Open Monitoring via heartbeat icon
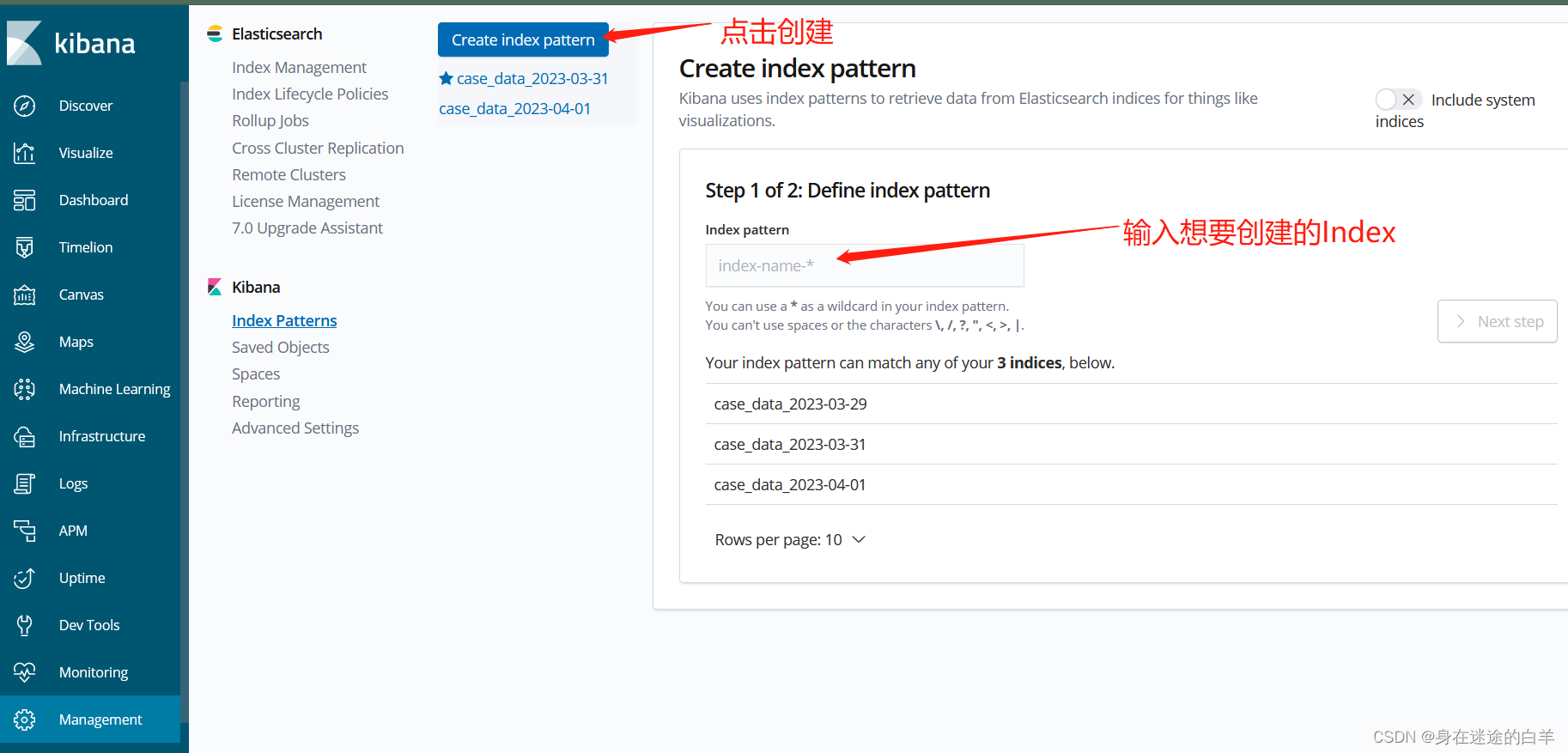Viewport: 1568px width, 753px height. (25, 672)
